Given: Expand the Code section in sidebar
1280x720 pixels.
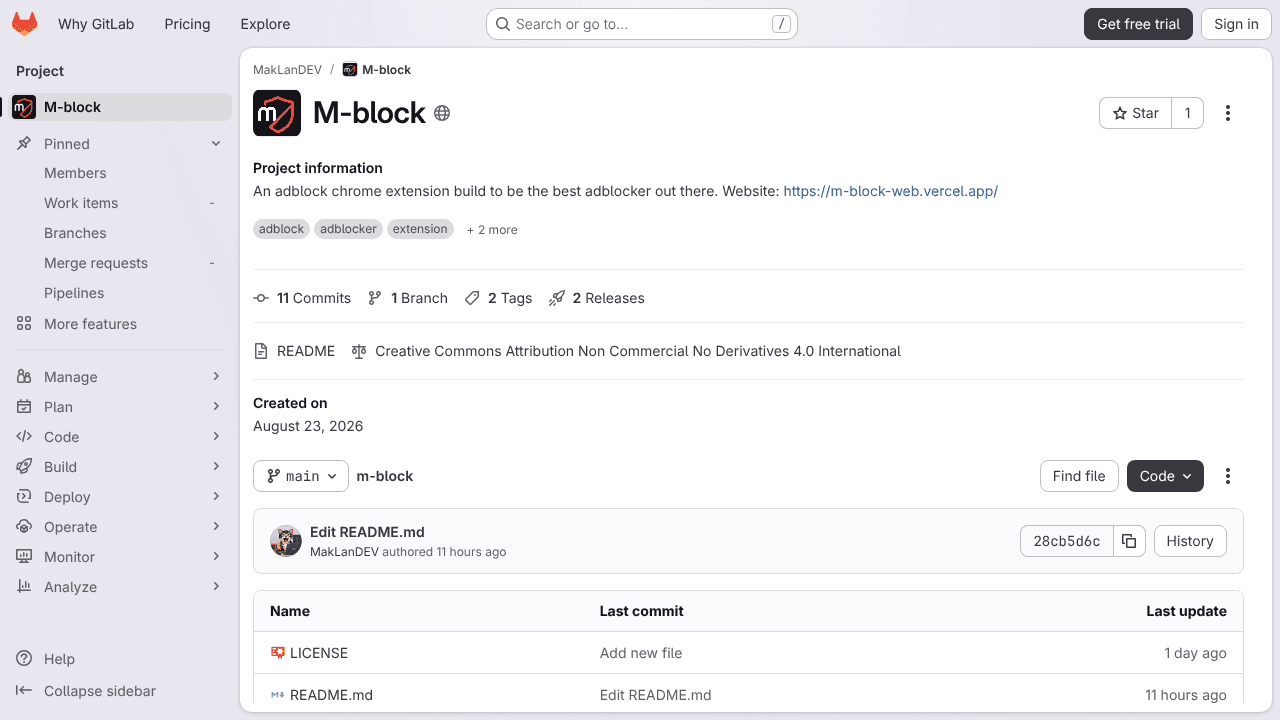Looking at the screenshot, I should coord(216,437).
